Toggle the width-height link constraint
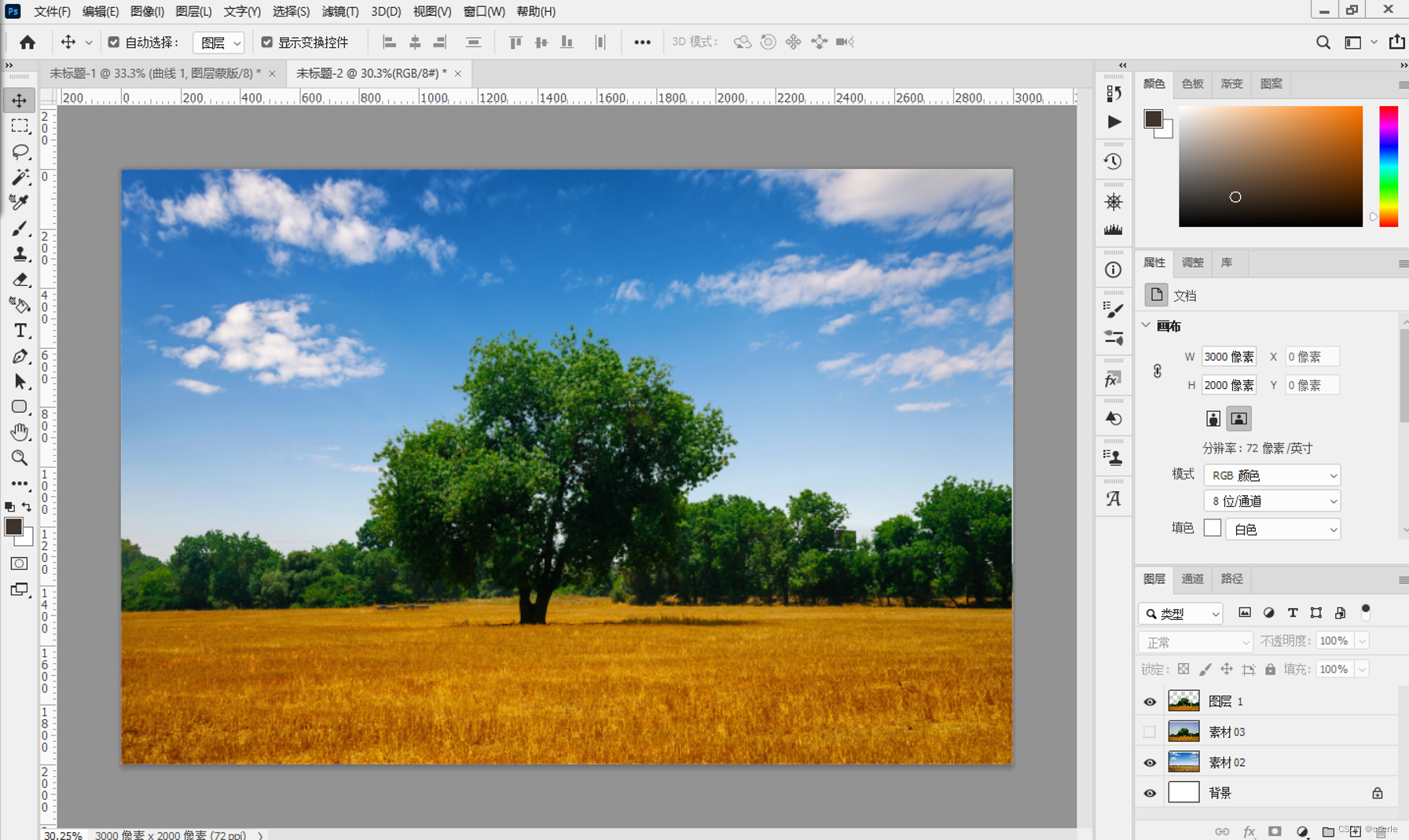This screenshot has height=840, width=1409. [1158, 371]
